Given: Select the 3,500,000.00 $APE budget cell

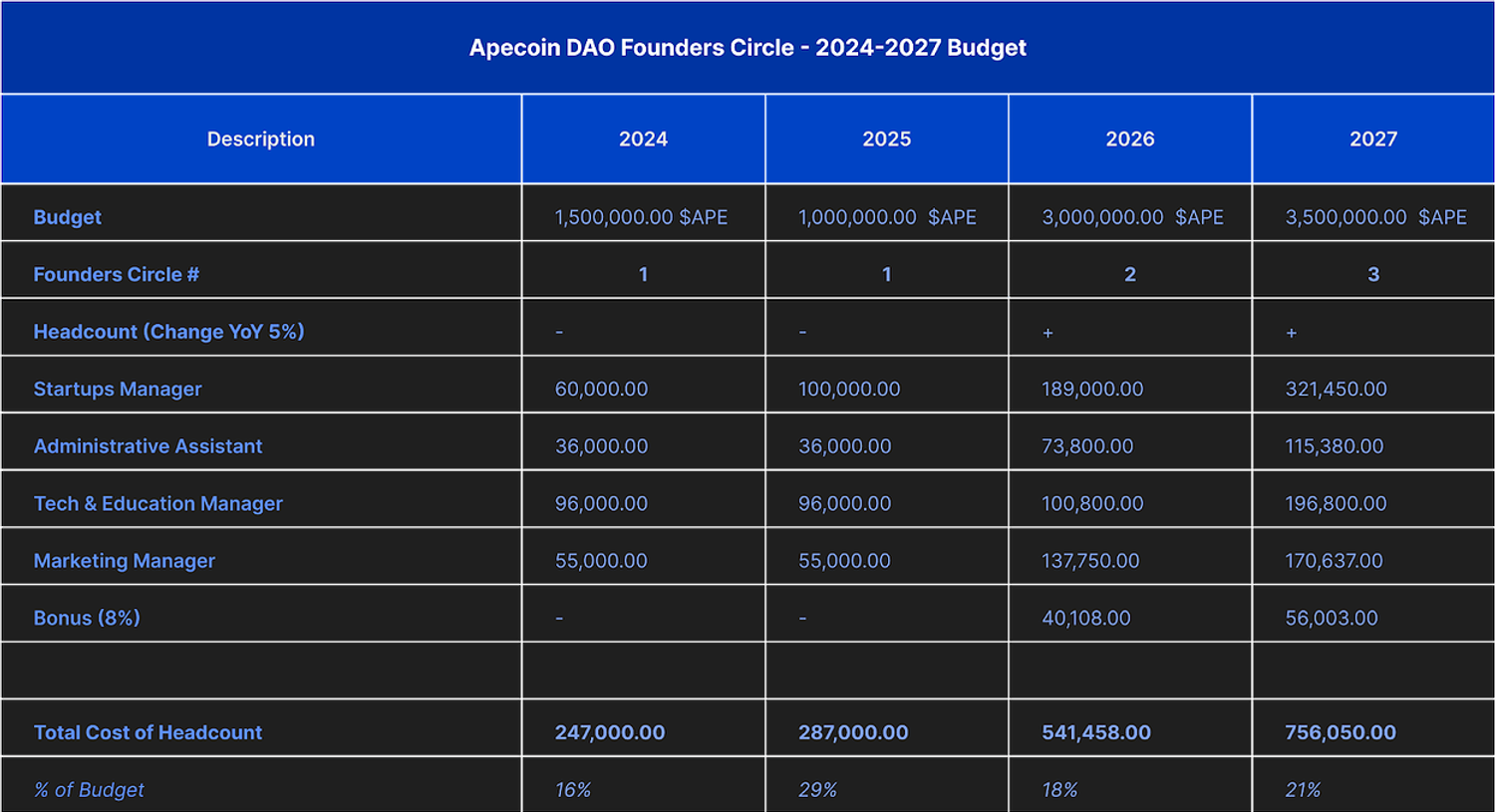Looking at the screenshot, I should [x=1375, y=217].
